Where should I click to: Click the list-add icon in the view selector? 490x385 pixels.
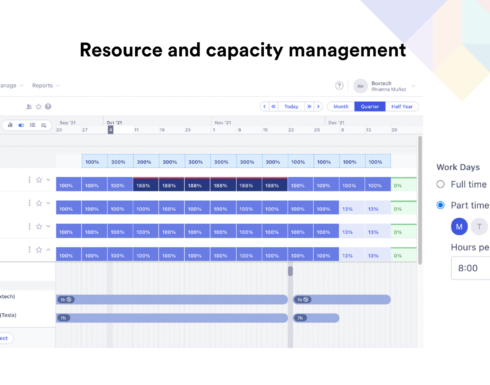click(x=44, y=125)
